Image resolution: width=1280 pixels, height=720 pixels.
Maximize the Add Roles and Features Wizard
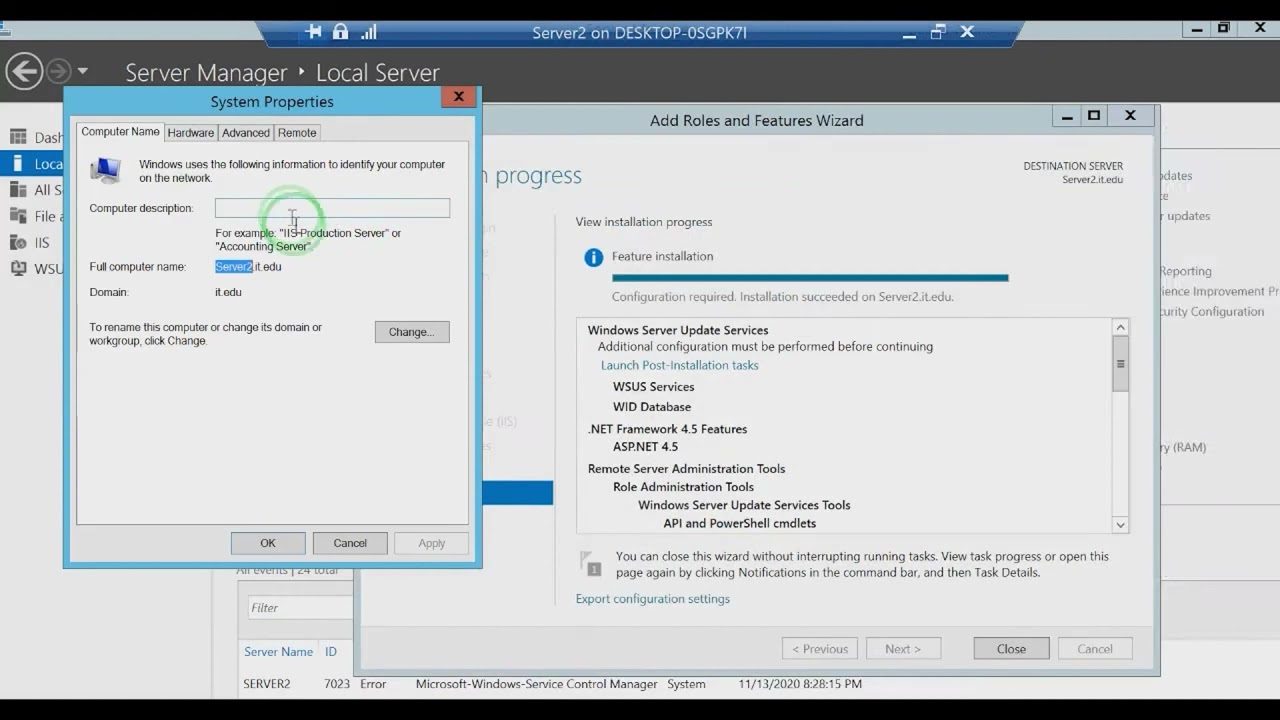click(1094, 116)
